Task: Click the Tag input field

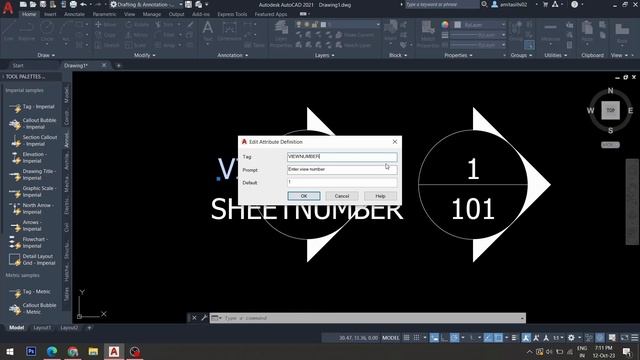Action: (x=342, y=157)
